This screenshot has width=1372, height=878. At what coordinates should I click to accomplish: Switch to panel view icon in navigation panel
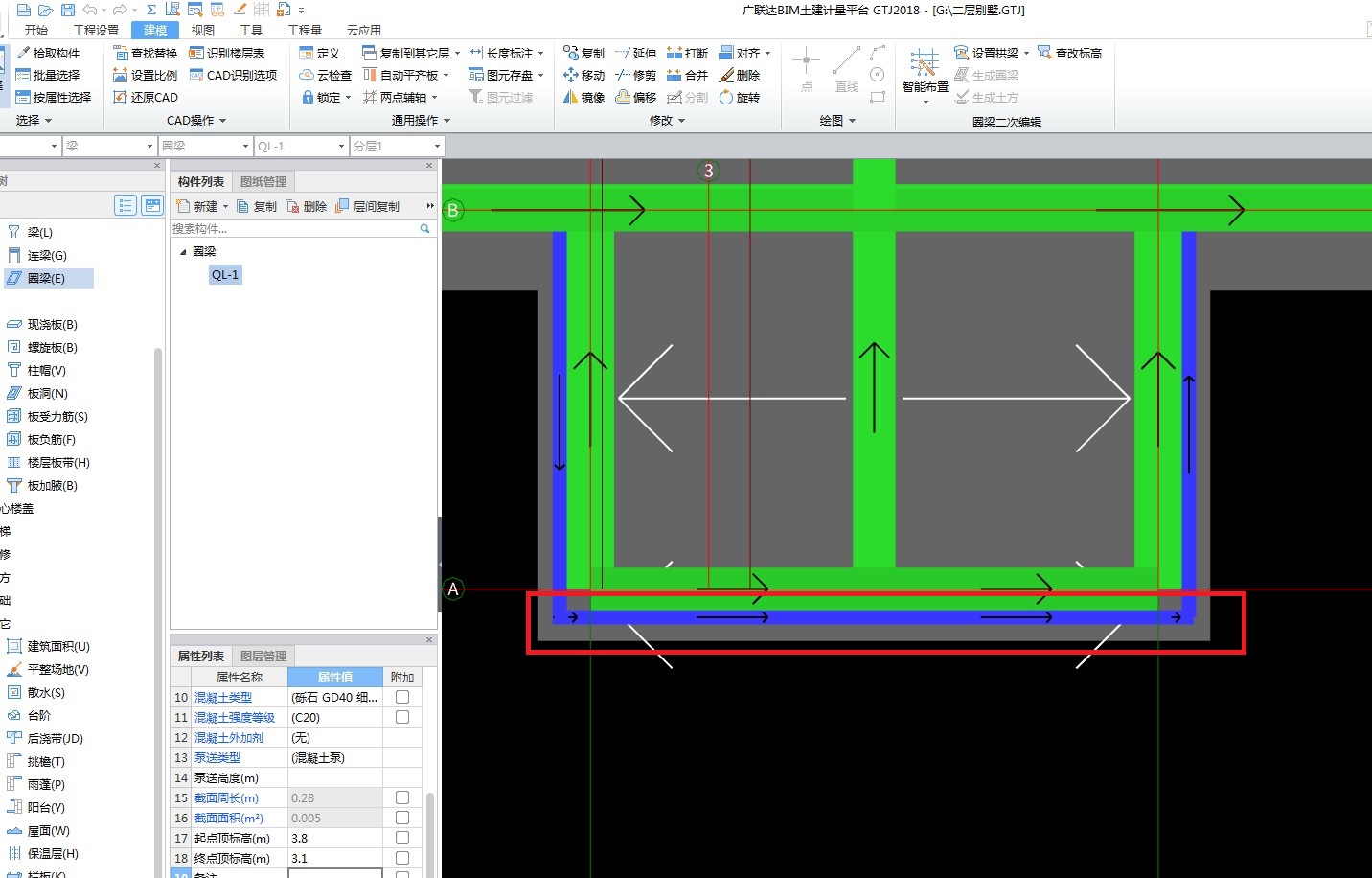click(152, 205)
